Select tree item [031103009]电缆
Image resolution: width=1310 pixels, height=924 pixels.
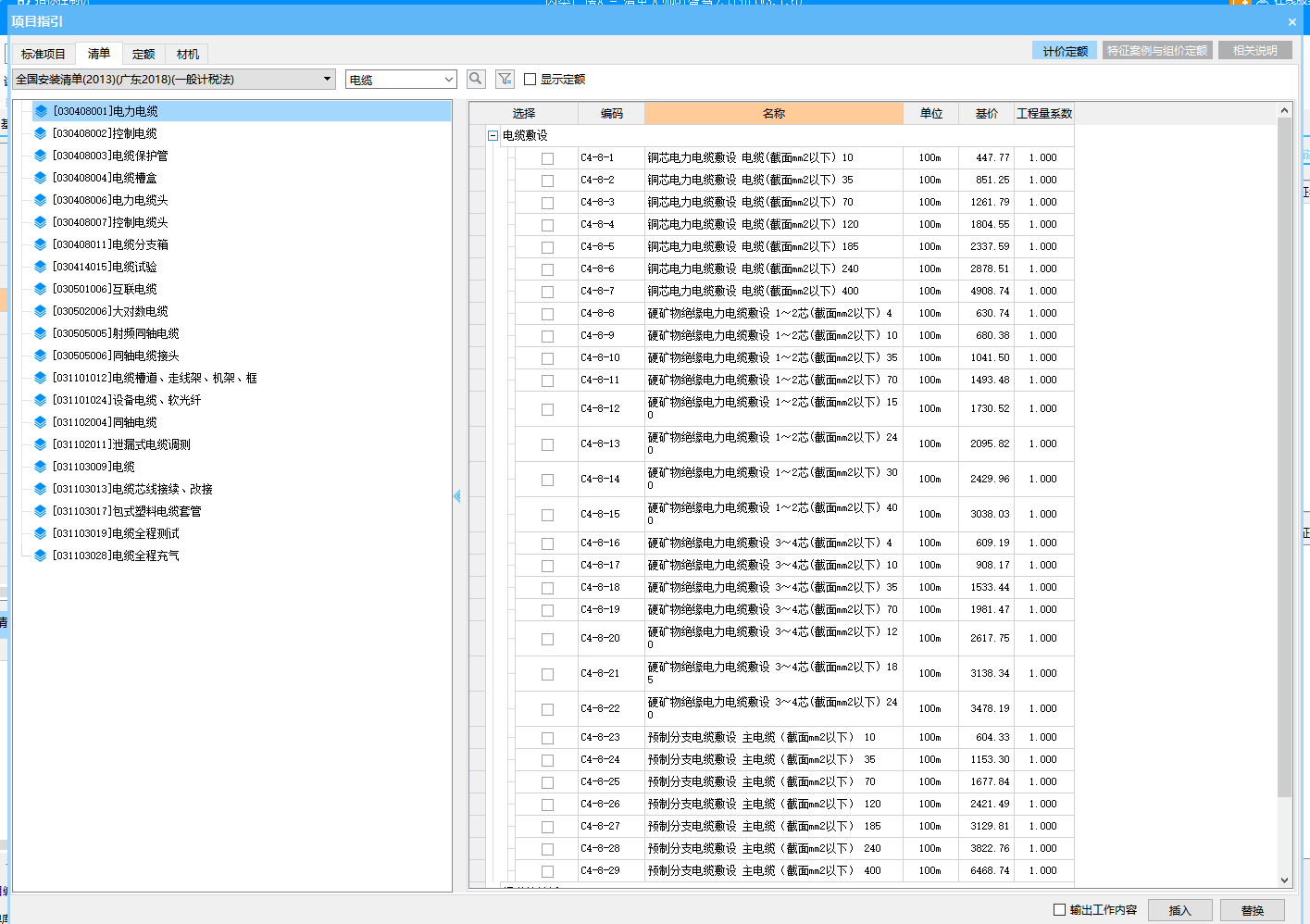(x=94, y=467)
